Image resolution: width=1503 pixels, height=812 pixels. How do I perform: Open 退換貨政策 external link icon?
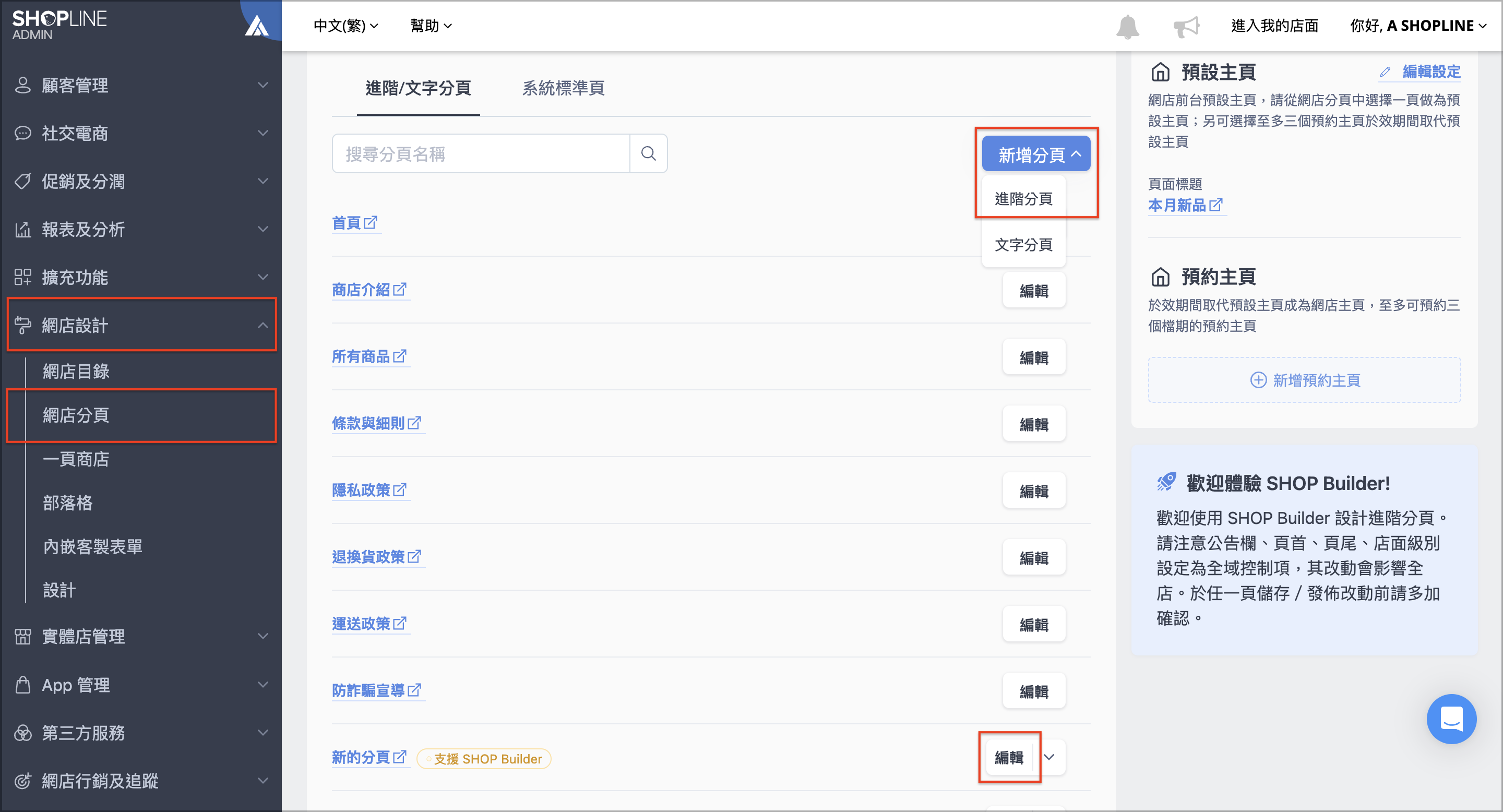pyautogui.click(x=414, y=556)
